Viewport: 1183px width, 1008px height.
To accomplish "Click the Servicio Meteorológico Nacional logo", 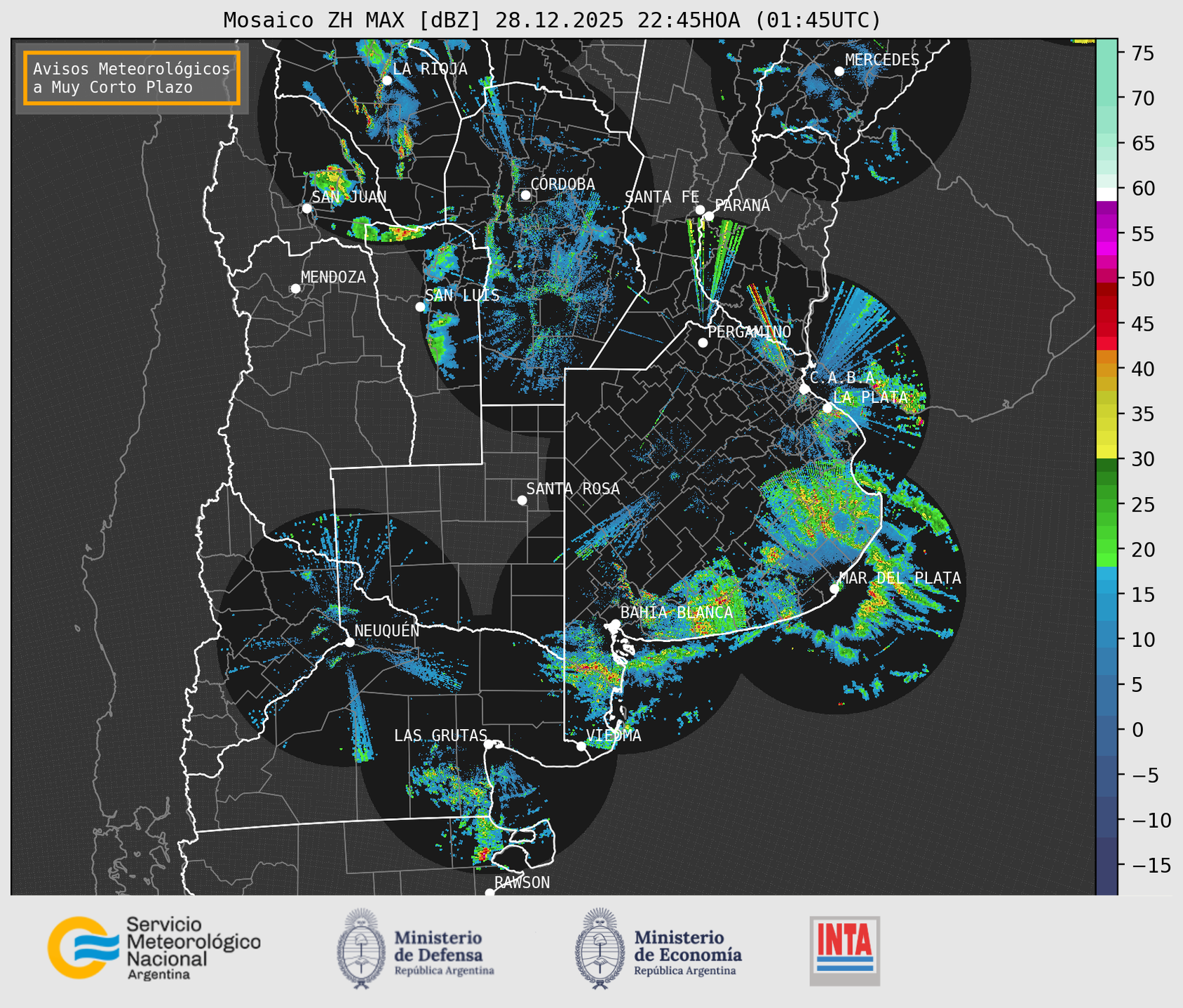I will [x=154, y=948].
